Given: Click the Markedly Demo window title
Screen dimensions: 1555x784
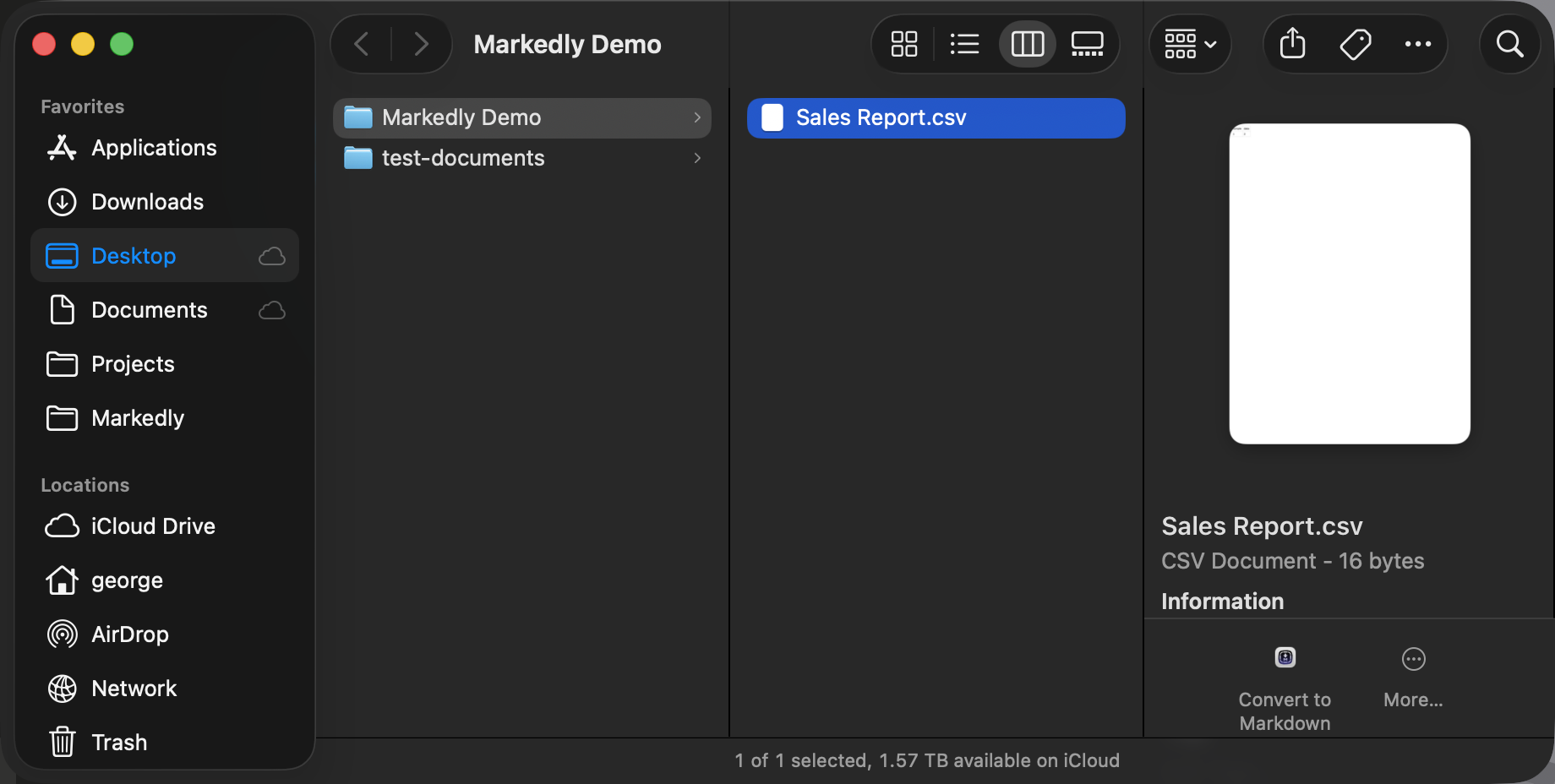Looking at the screenshot, I should point(567,44).
